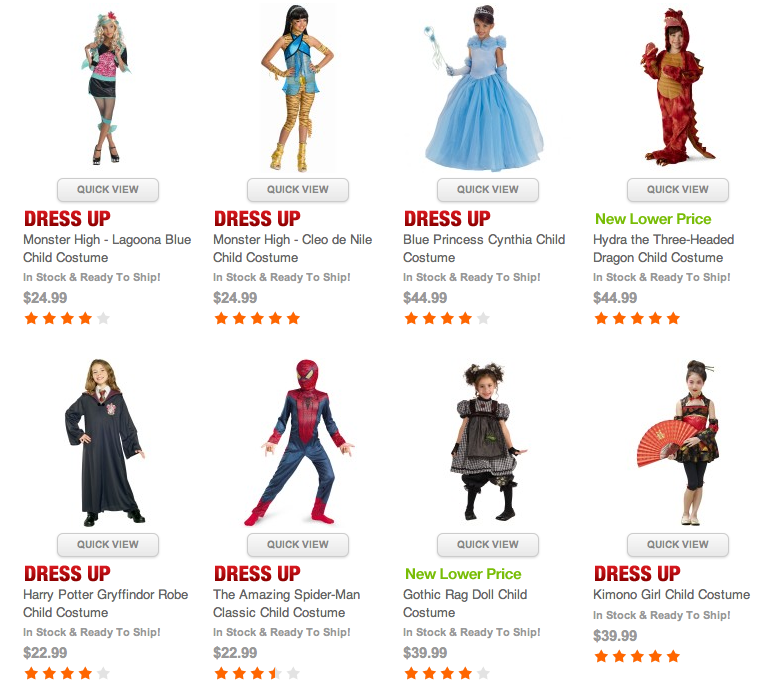
Task: Click five-star rating under Kimono Girl costume
Action: (637, 656)
